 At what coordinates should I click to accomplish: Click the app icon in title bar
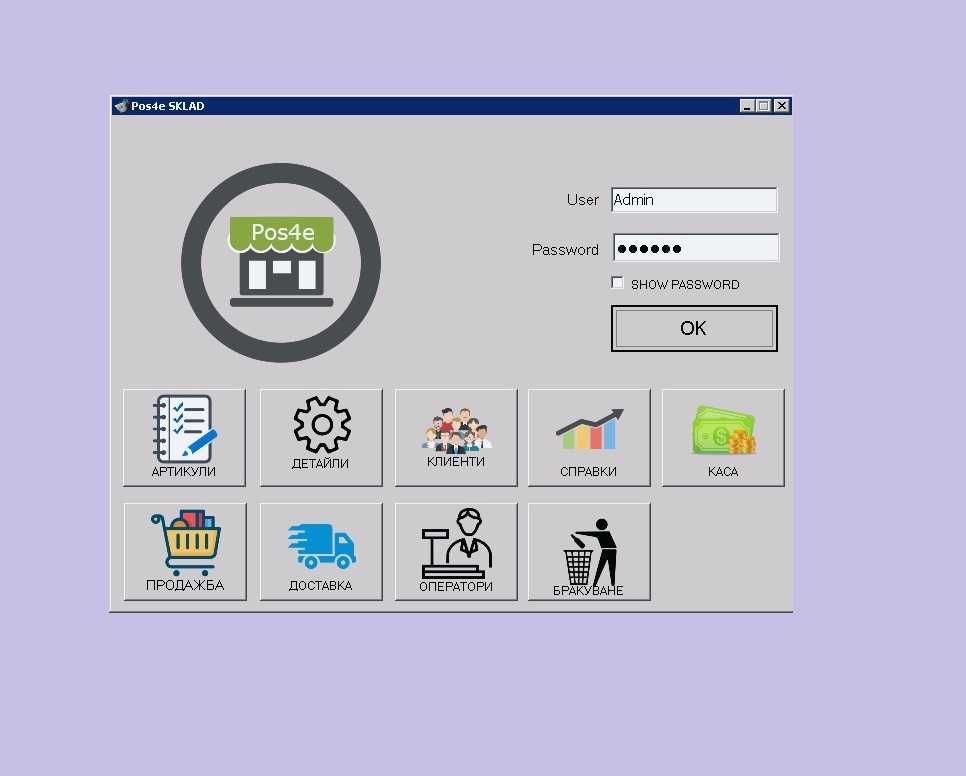pyautogui.click(x=121, y=106)
